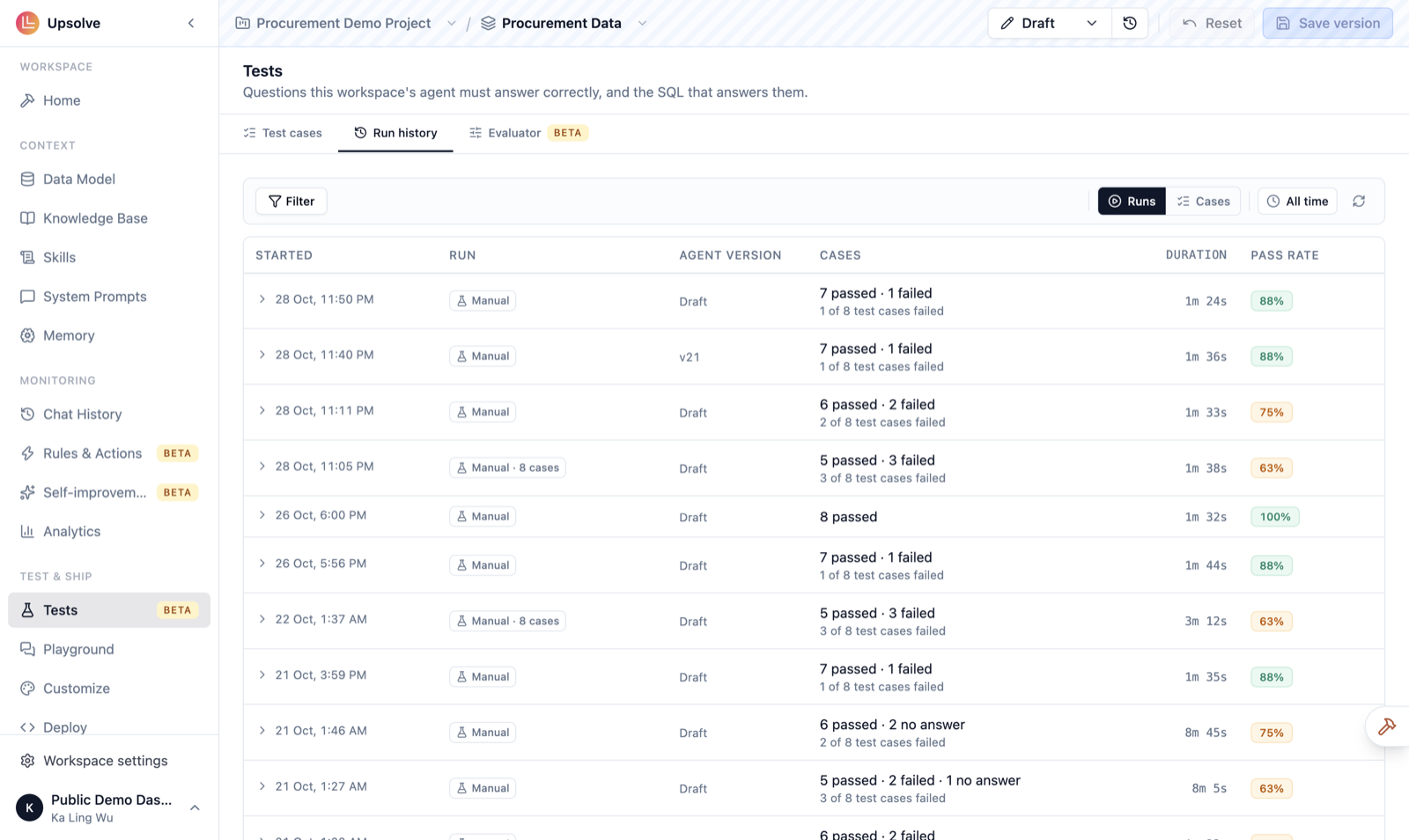Click the Upsolve logo icon
This screenshot has height=840, width=1409.
[27, 23]
